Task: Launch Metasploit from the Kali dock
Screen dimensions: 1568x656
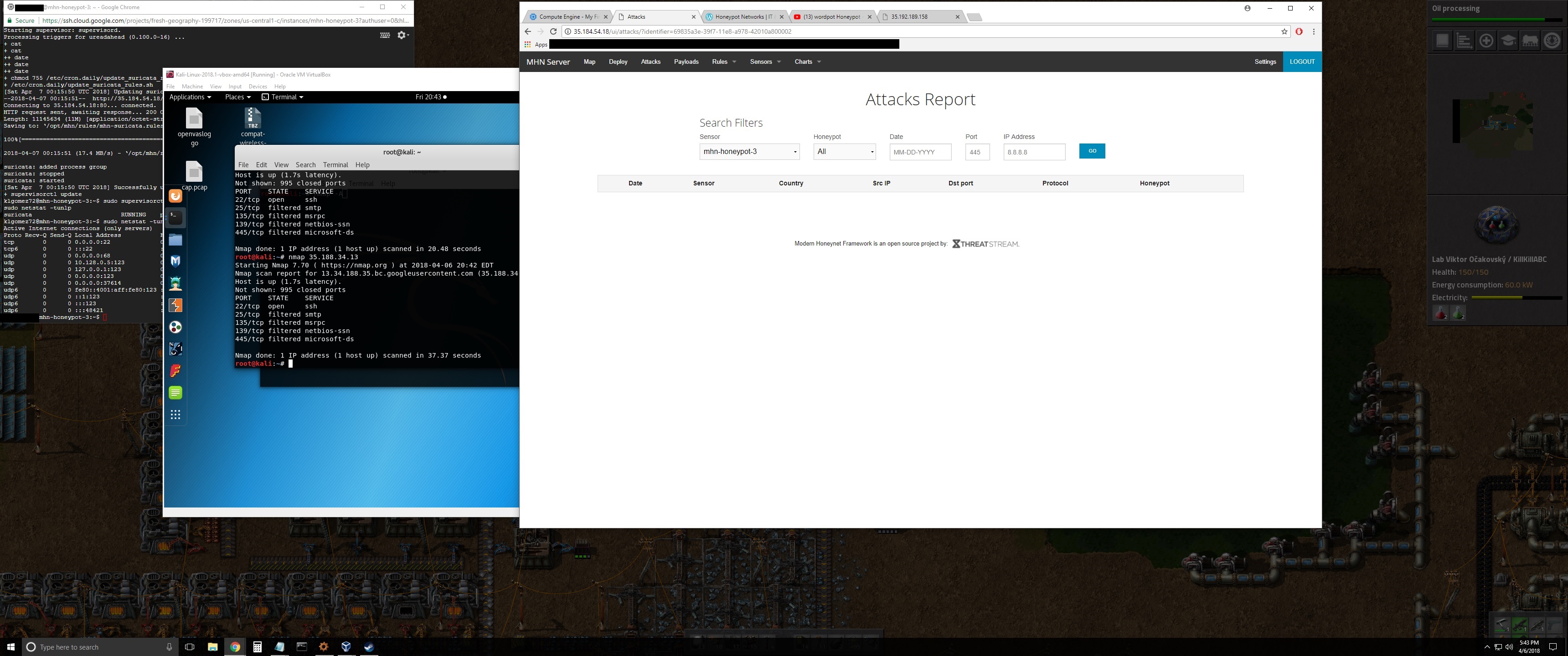Action: 175,261
